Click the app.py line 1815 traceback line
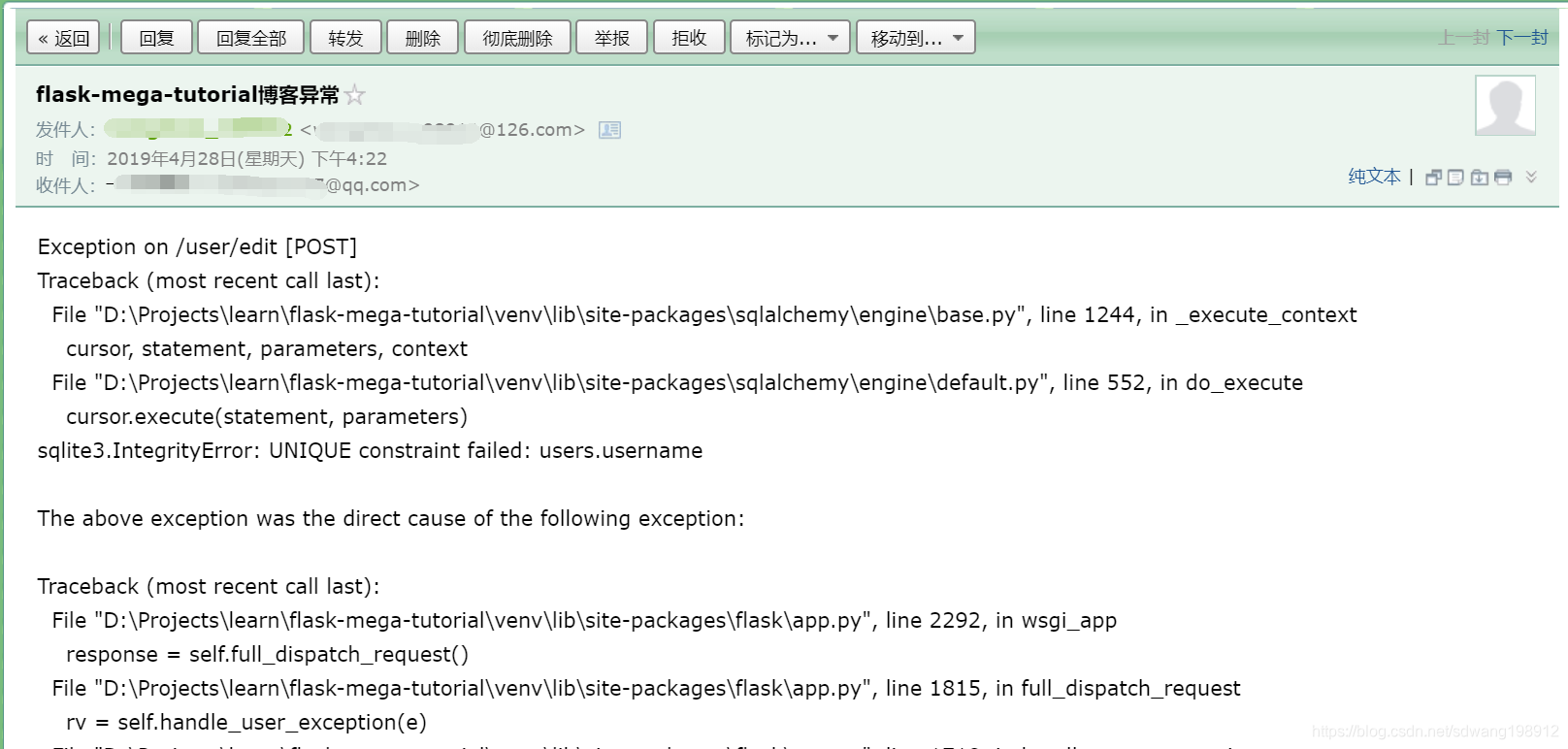Image resolution: width=1568 pixels, height=749 pixels. coord(646,689)
